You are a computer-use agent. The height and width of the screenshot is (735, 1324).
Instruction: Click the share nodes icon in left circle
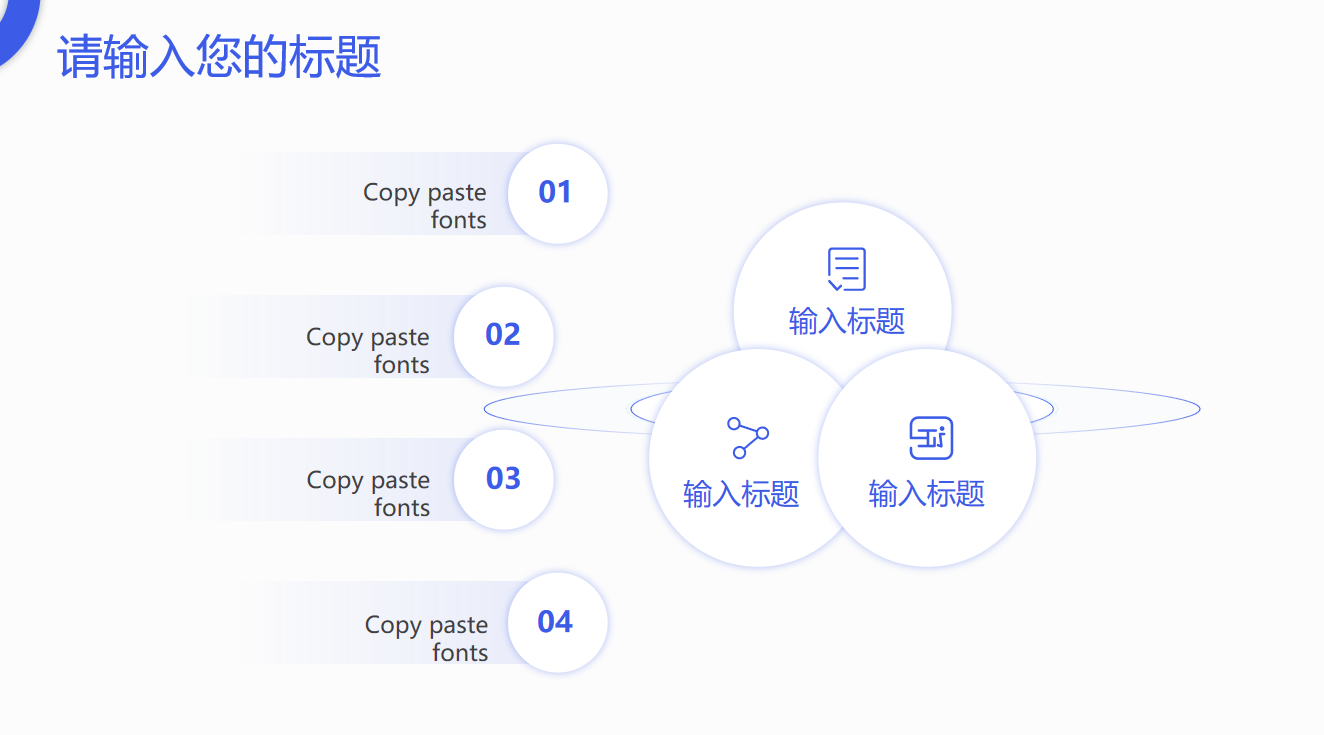pyautogui.click(x=748, y=438)
